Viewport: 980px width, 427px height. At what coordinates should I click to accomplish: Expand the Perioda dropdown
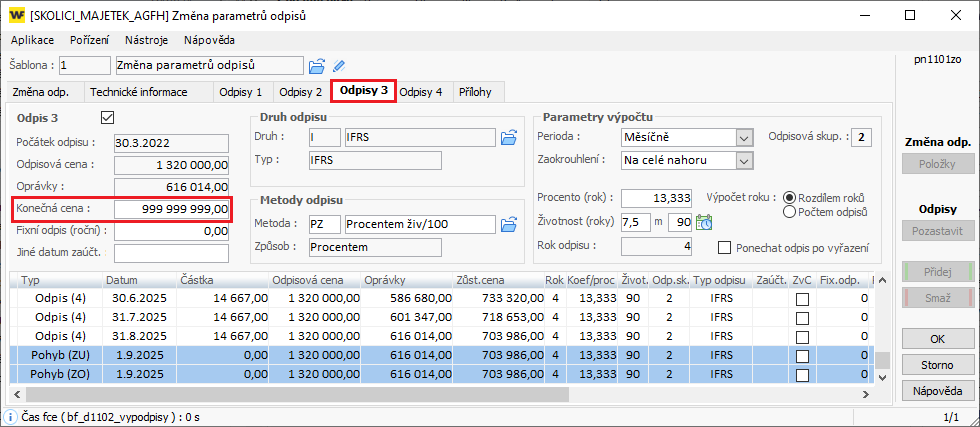click(743, 137)
